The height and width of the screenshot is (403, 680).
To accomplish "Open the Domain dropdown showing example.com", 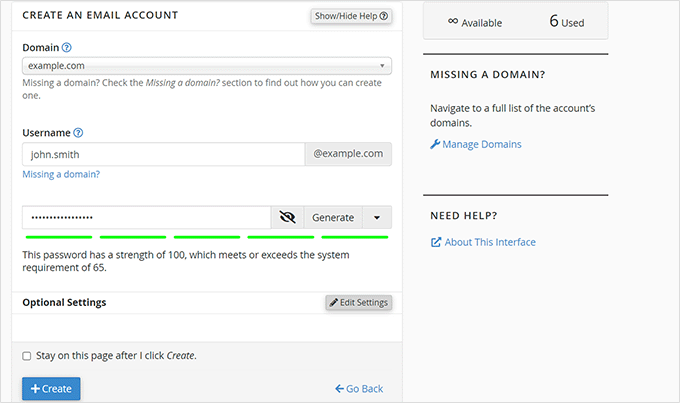I will 207,66.
